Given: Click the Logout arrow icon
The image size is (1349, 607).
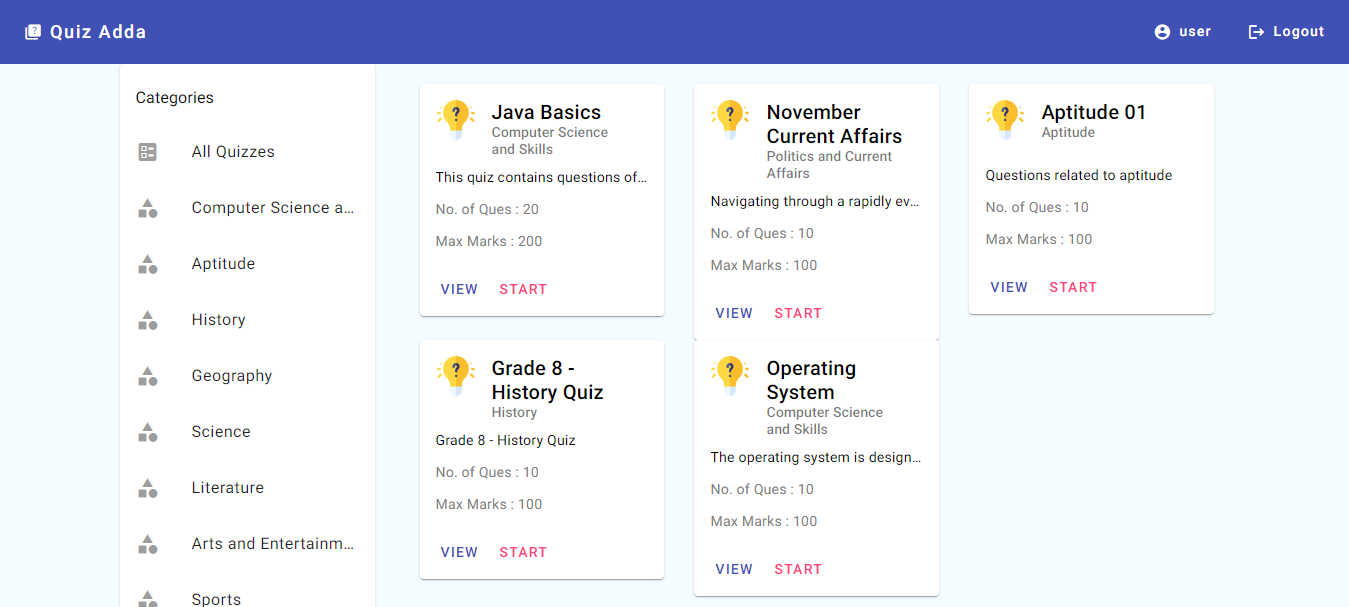Looking at the screenshot, I should point(1256,32).
